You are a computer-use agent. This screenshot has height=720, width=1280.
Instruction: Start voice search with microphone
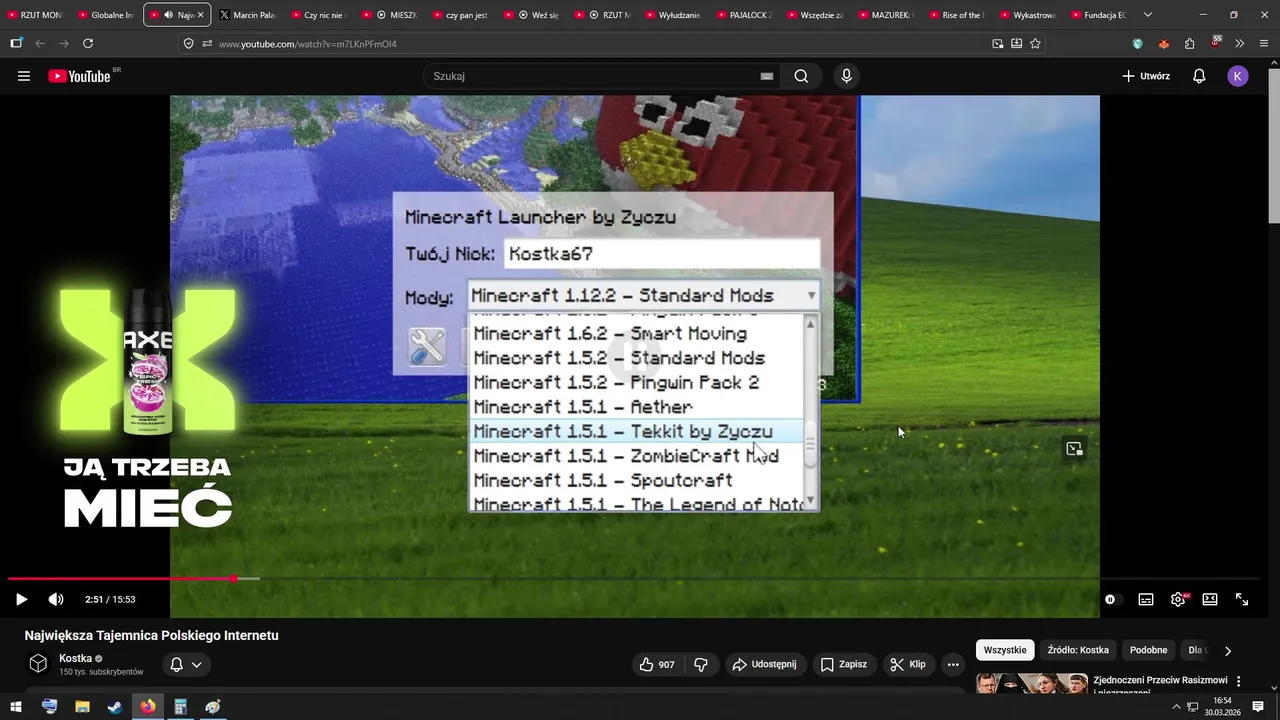tap(847, 76)
